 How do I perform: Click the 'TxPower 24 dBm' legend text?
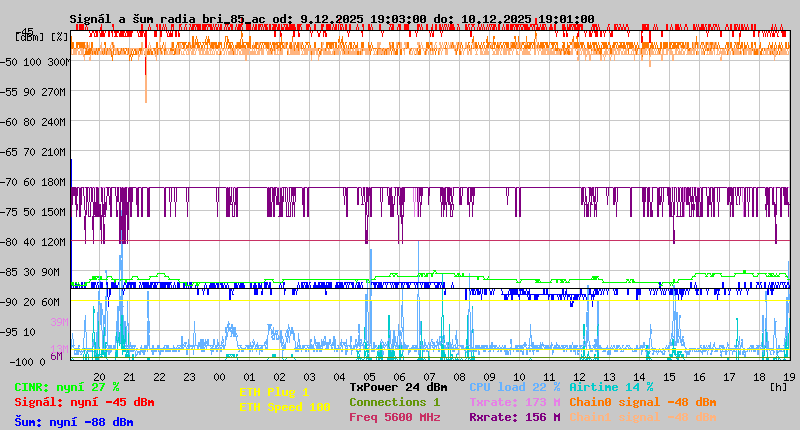[x=398, y=387]
